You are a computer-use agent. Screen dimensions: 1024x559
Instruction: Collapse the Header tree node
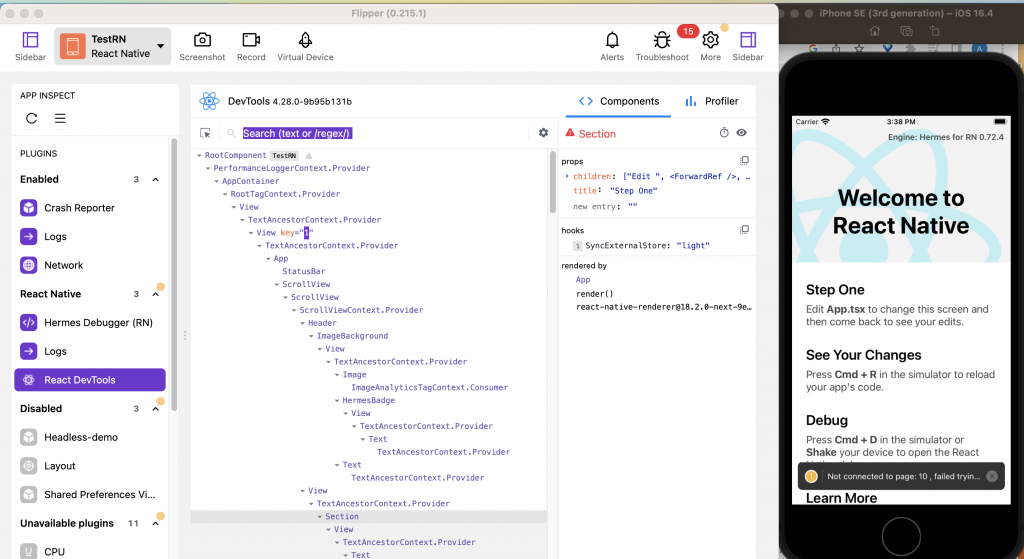302,323
